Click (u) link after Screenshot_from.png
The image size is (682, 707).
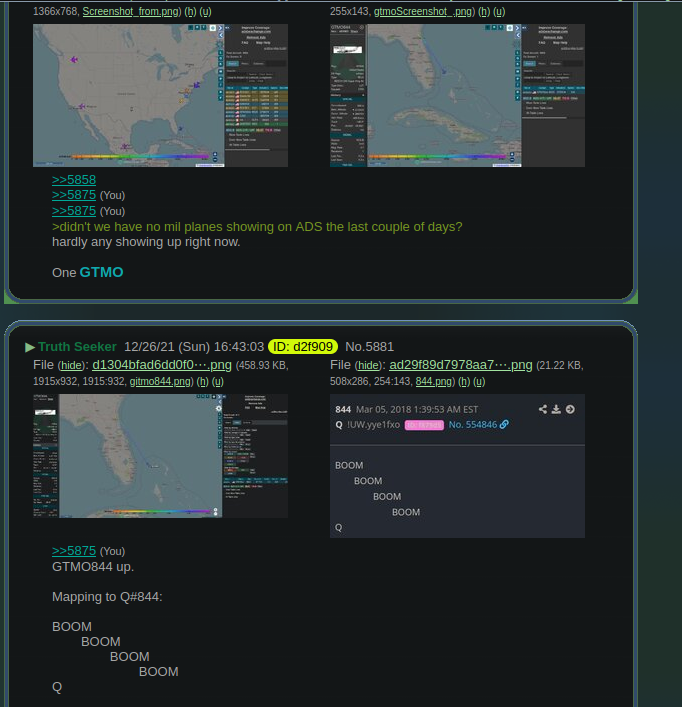205,11
